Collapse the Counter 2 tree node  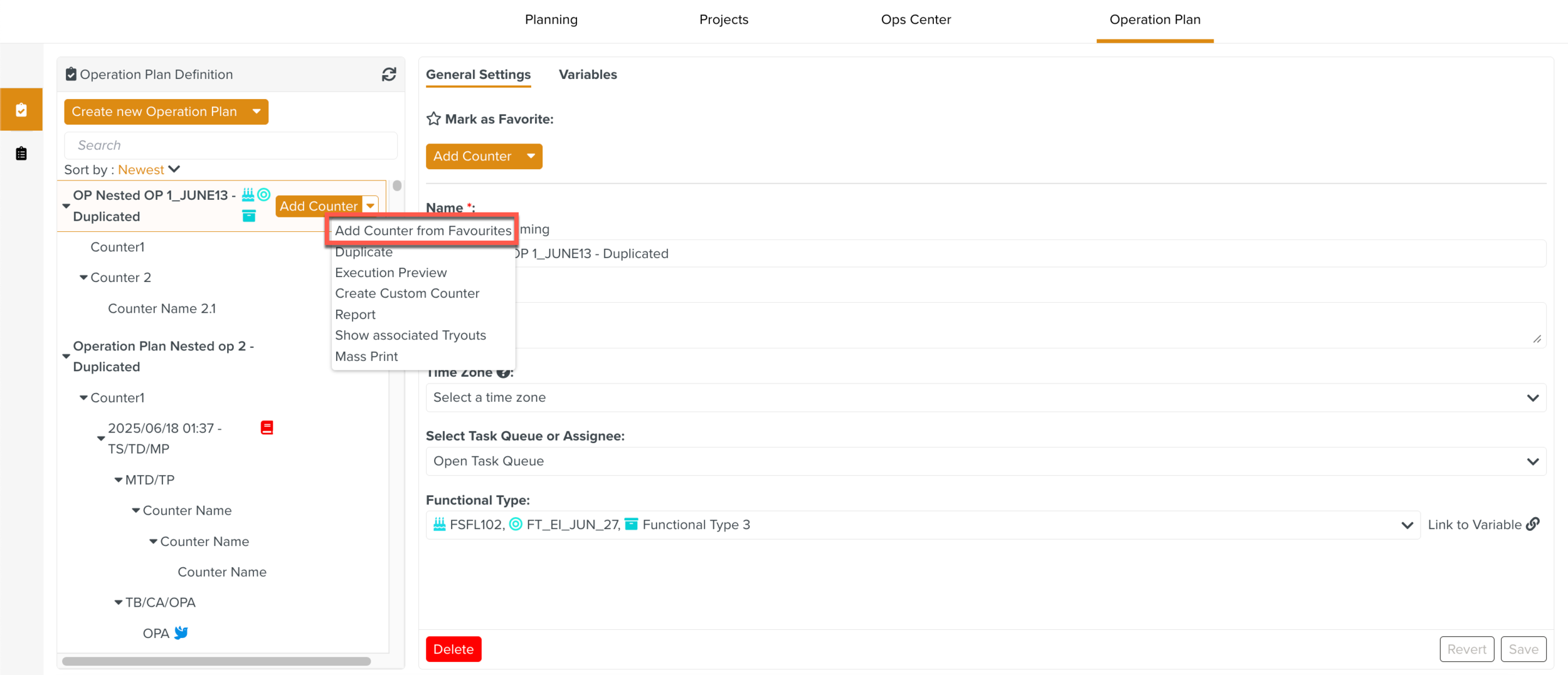tap(83, 278)
